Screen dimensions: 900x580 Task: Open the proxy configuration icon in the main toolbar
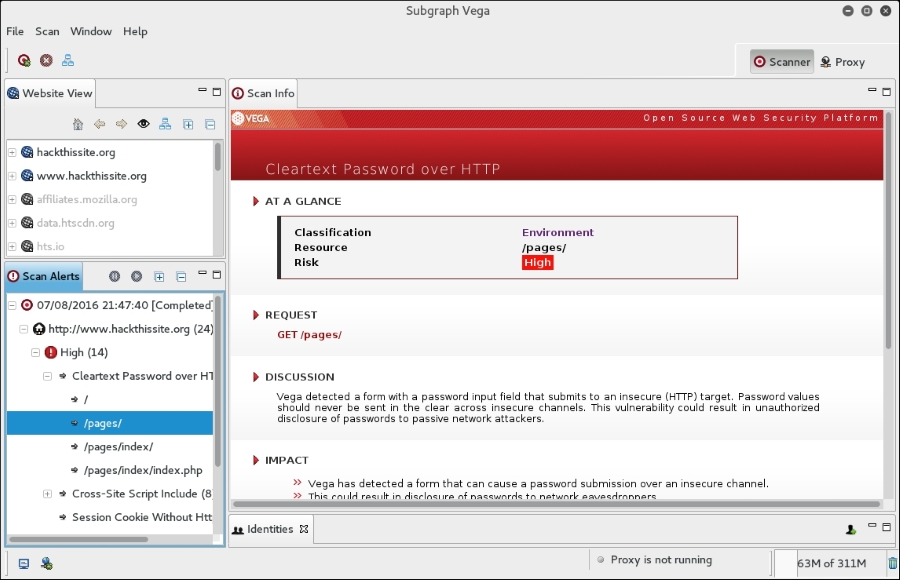point(68,60)
